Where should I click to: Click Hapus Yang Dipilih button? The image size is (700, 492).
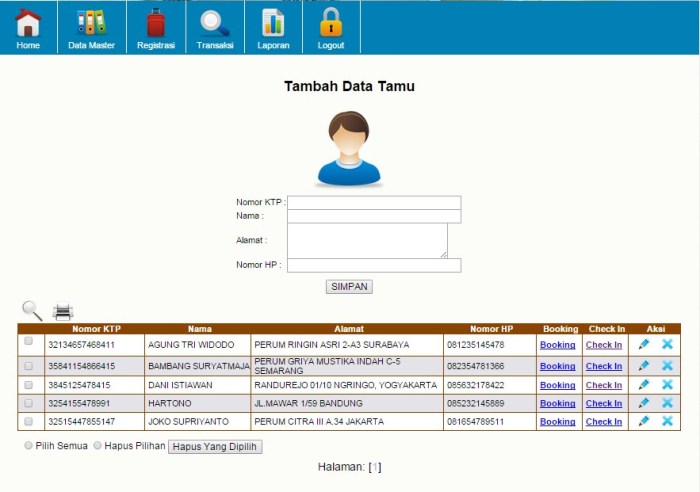click(215, 447)
